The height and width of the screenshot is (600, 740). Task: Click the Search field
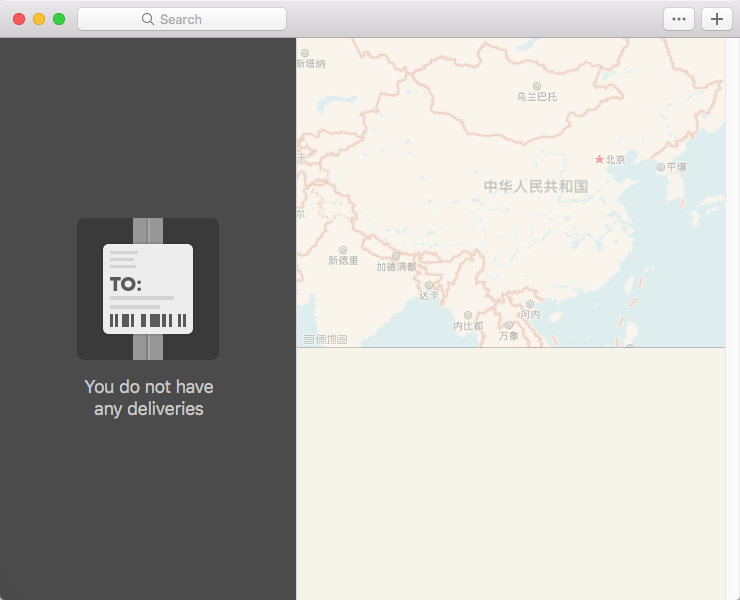pyautogui.click(x=182, y=19)
